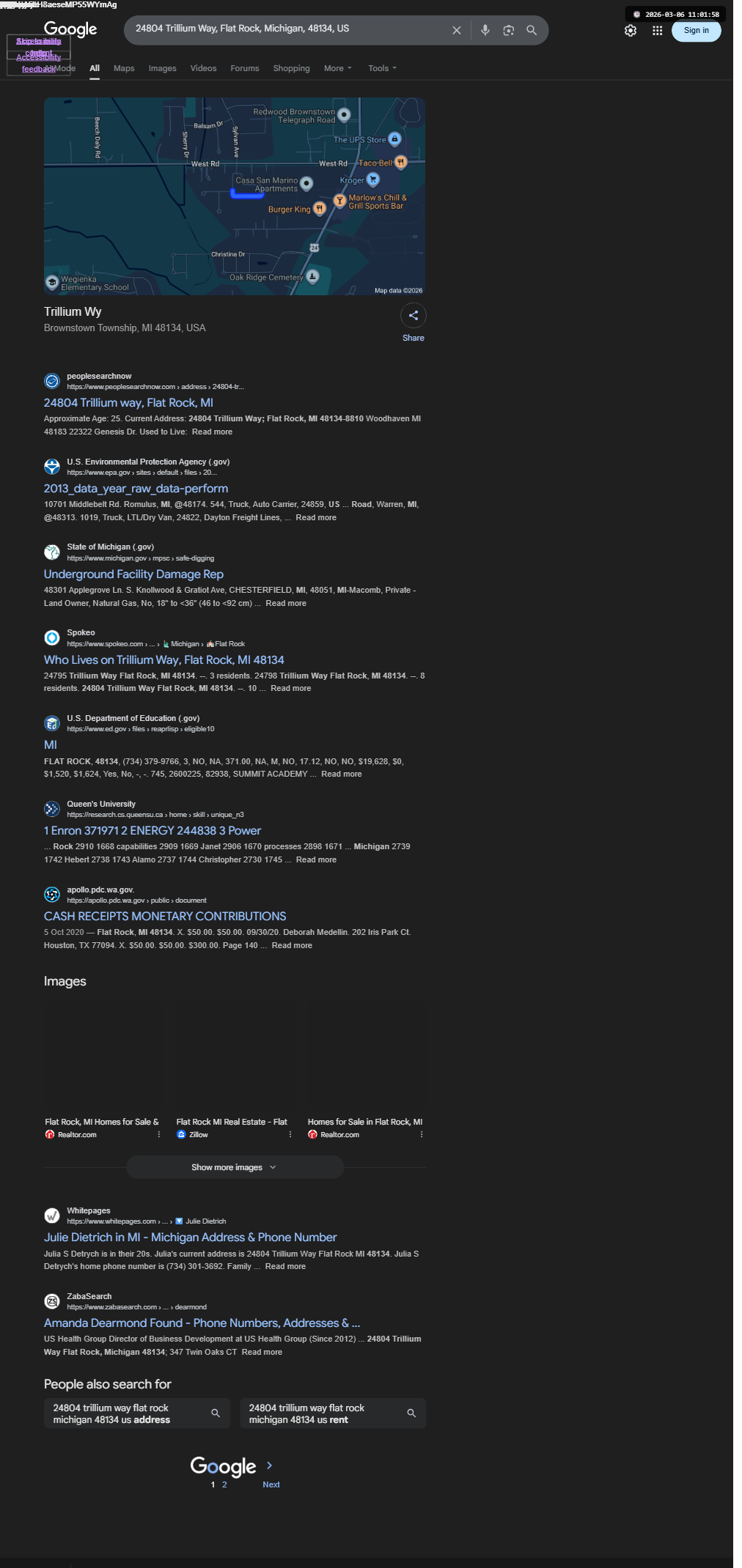Switch to the Shopping tab

291,68
